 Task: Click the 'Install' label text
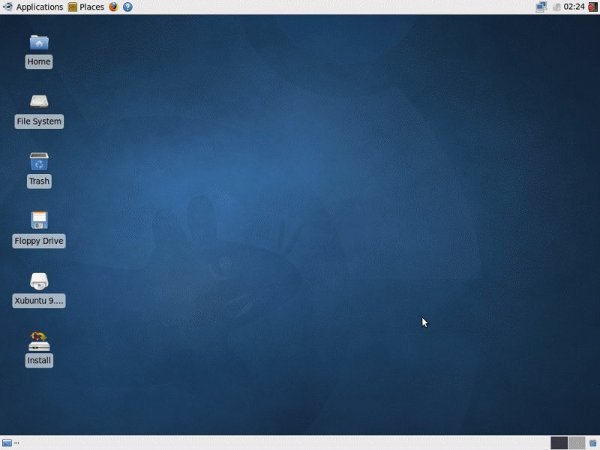tap(39, 360)
